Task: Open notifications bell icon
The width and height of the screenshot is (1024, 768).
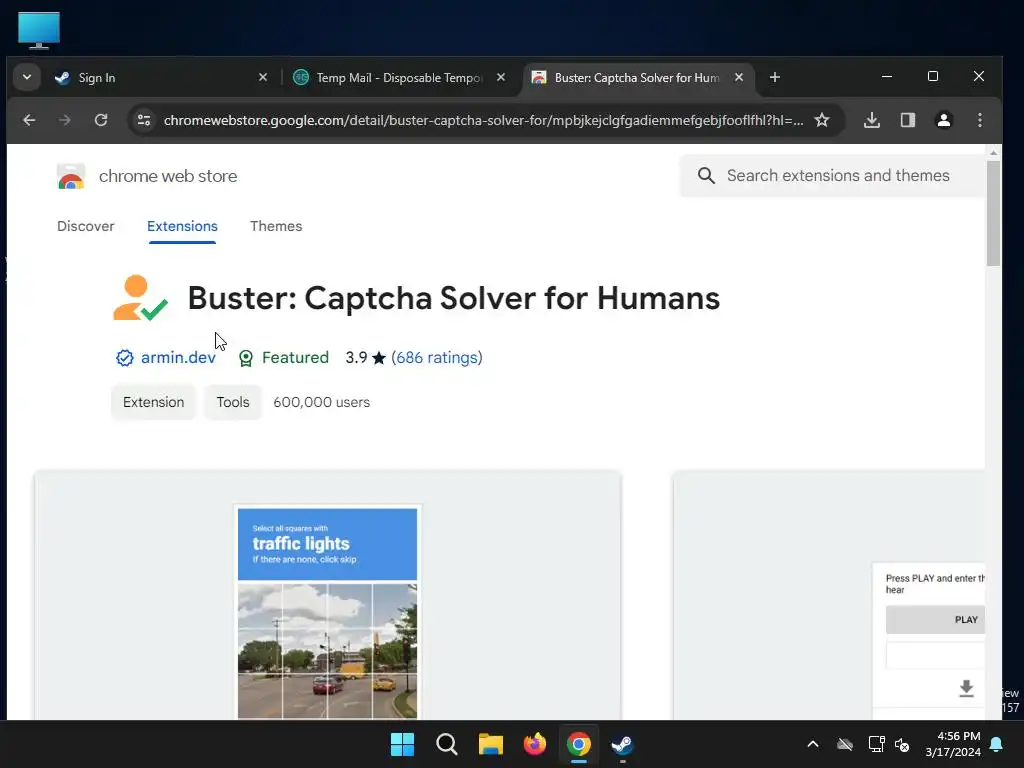Action: [997, 744]
